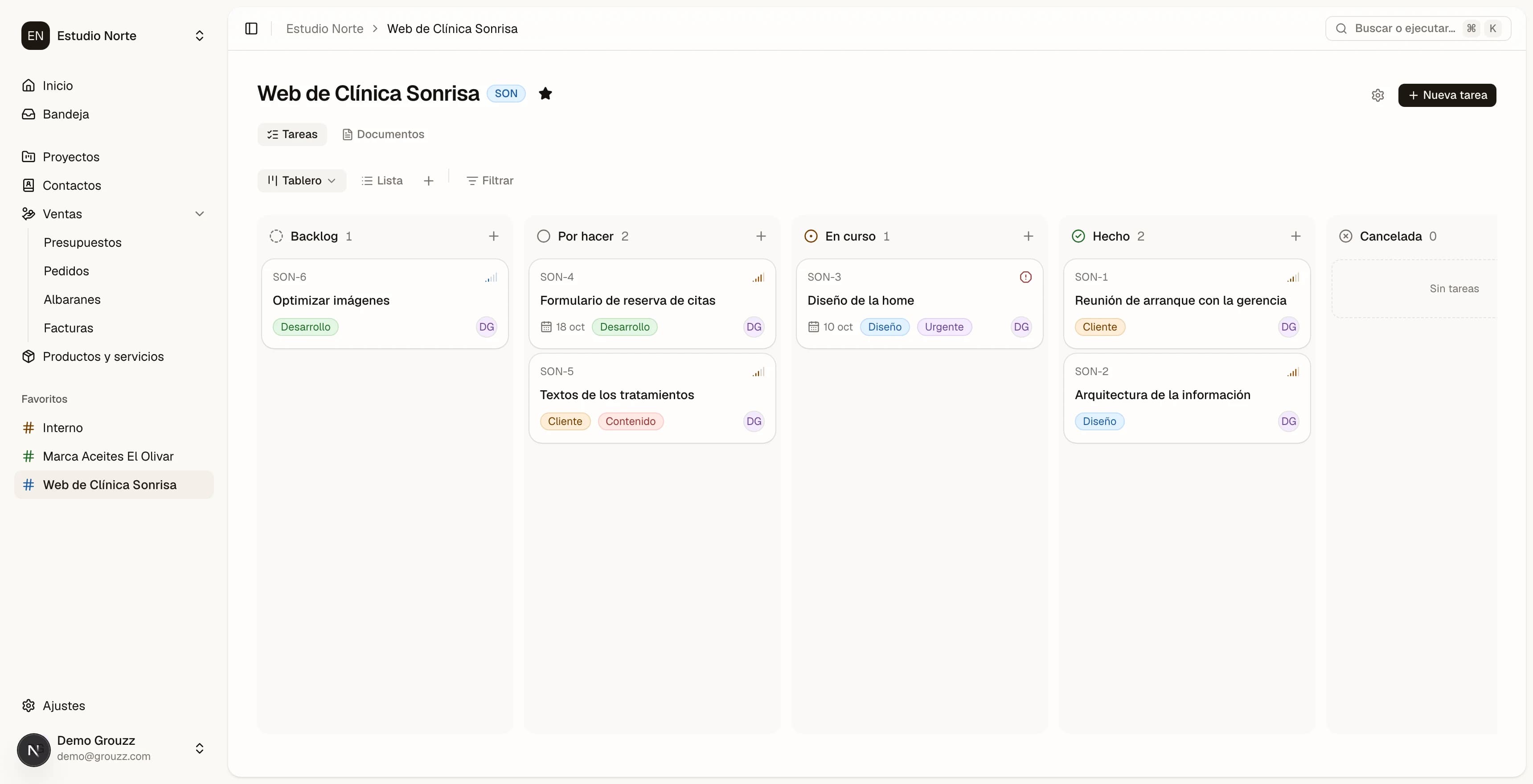Open the Textos de los tratamientos card

(x=652, y=398)
